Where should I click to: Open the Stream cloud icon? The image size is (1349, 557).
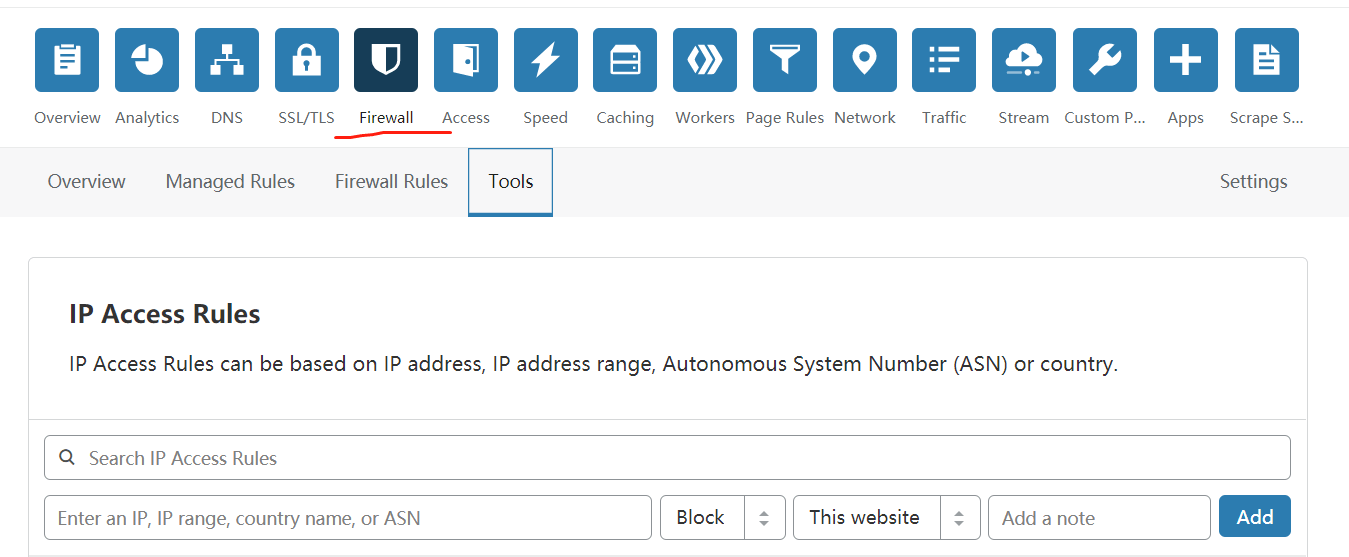pos(1024,60)
